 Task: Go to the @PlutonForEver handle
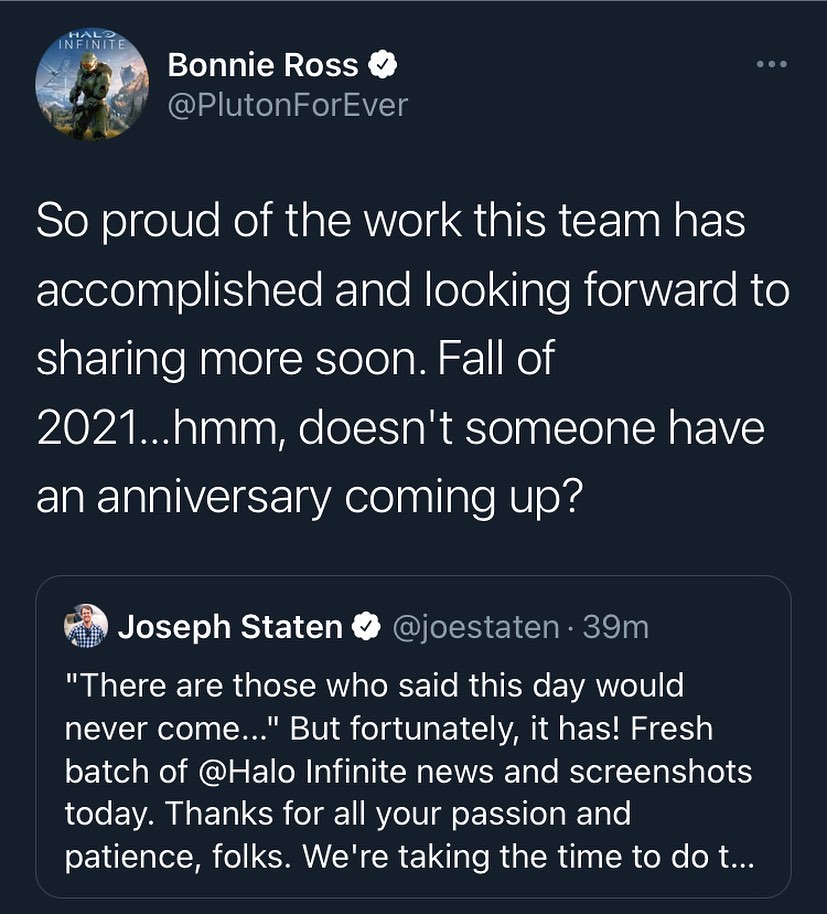pyautogui.click(x=288, y=104)
